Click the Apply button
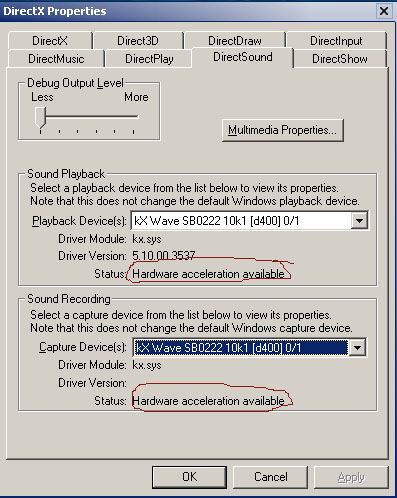 (x=351, y=477)
